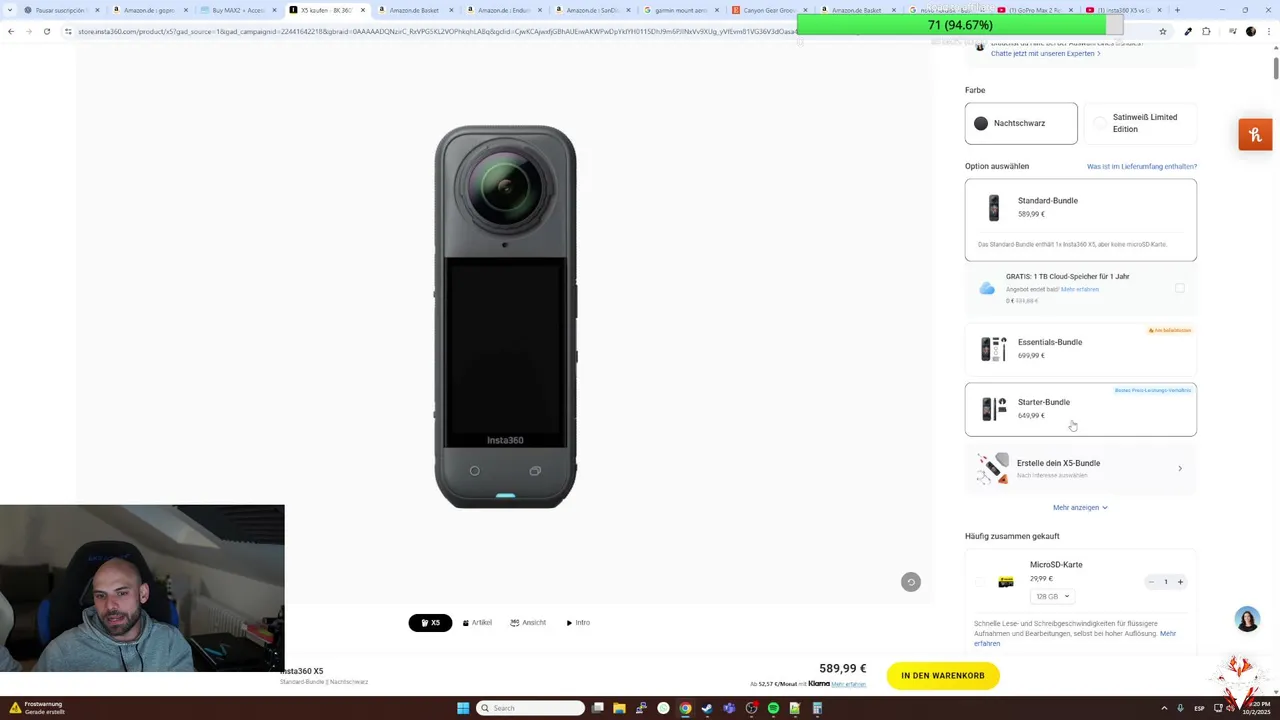Switch to the Artikel view tab
Viewport: 1280px width, 720px height.
(x=477, y=622)
